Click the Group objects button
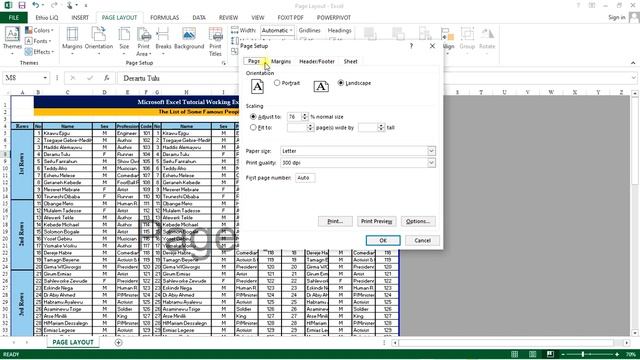Screen dimensions: 640x360 click(467, 41)
